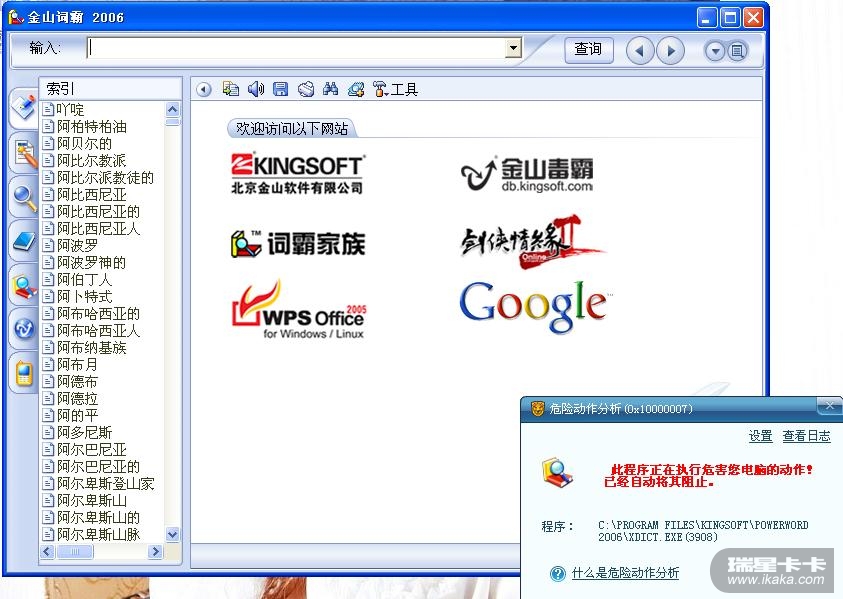Close the 危险动作分析 popup window
This screenshot has width=843, height=599.
(x=830, y=406)
